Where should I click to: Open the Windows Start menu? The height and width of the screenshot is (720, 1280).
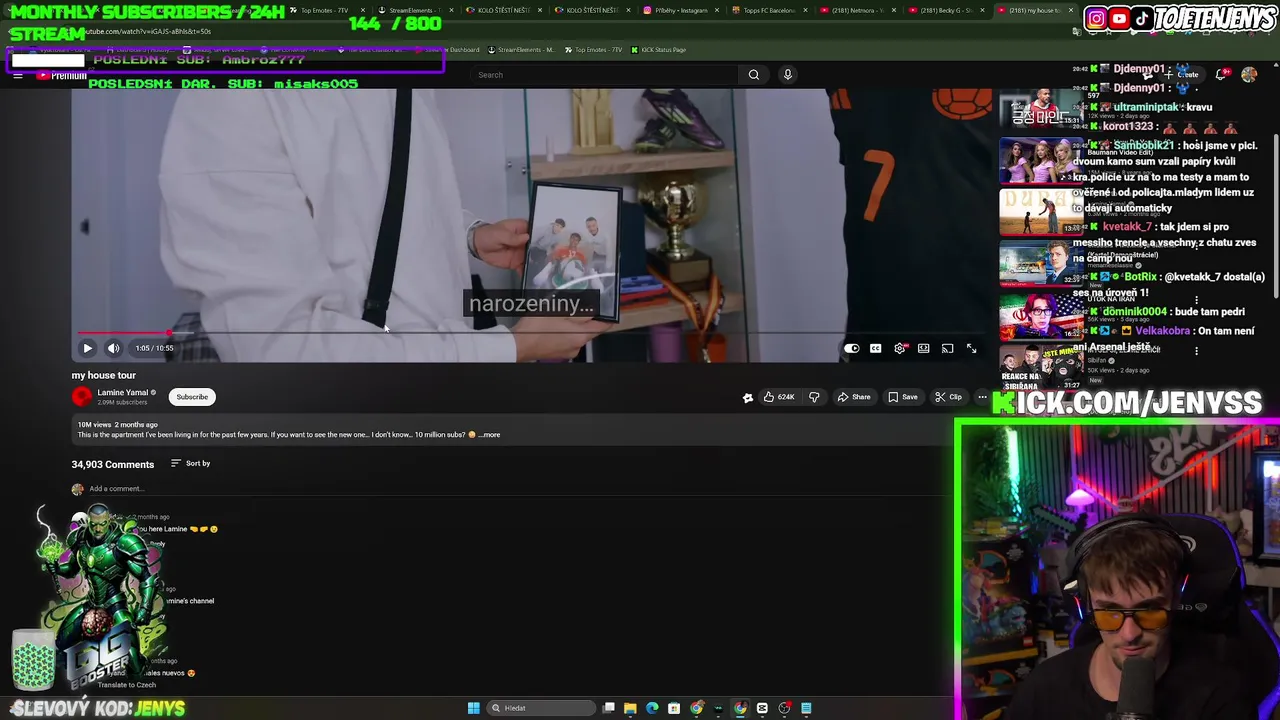tap(473, 708)
